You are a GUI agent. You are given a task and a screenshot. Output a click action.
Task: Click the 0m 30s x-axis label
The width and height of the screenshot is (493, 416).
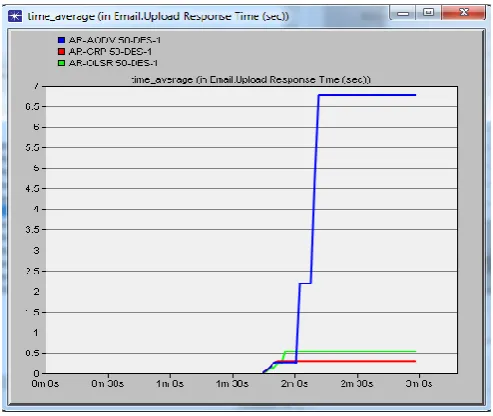[x=108, y=384]
